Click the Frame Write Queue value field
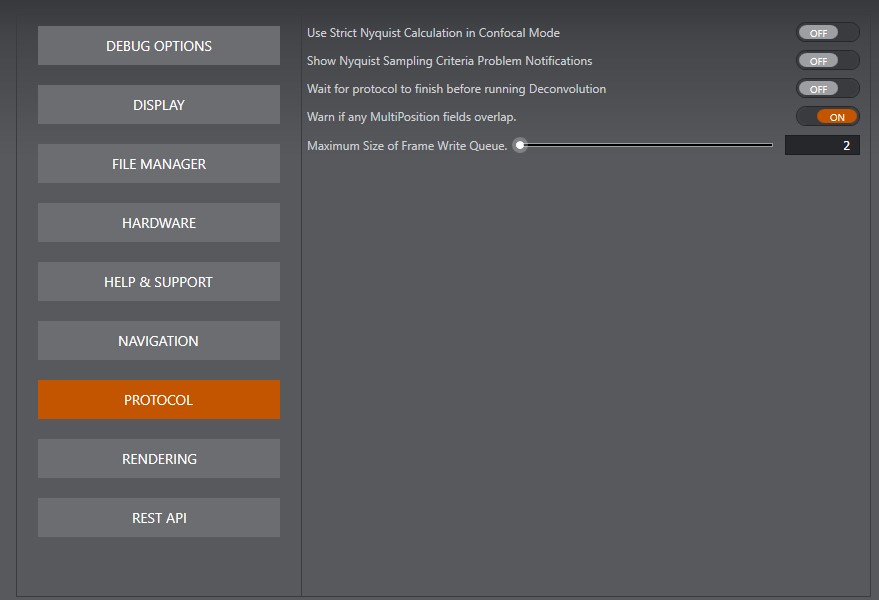 (x=821, y=146)
